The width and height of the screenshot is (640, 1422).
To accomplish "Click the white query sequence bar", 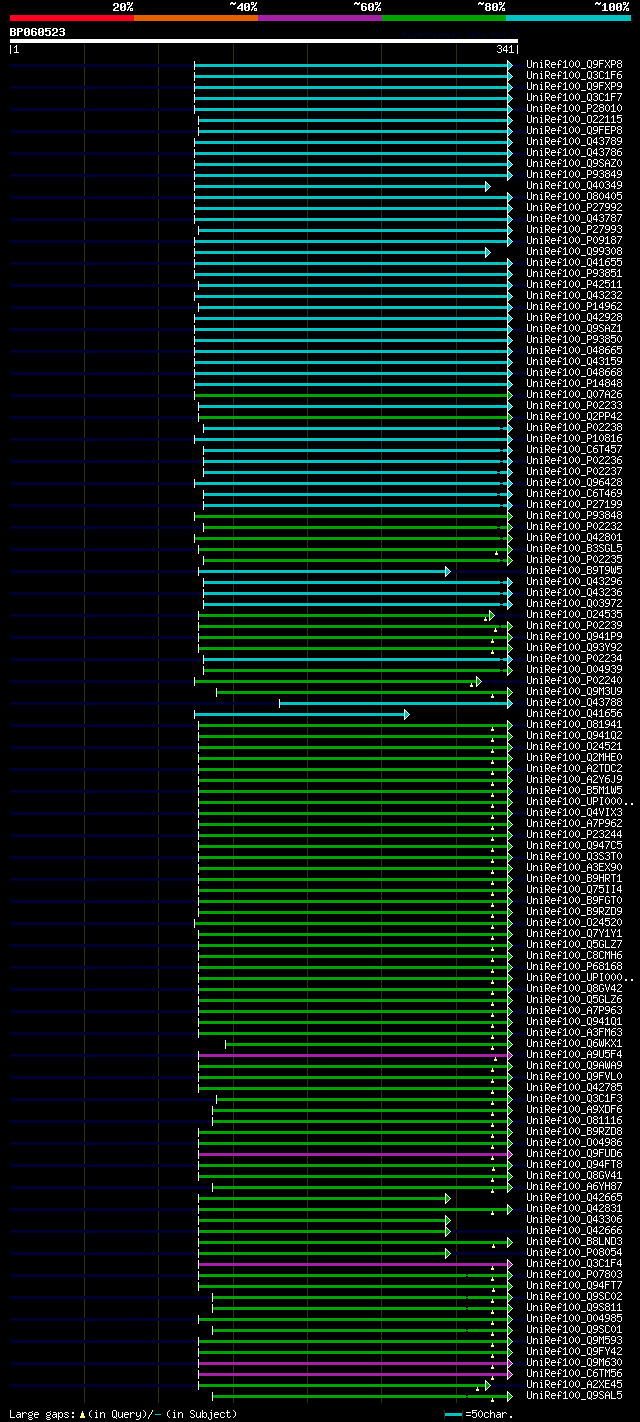I will point(264,41).
